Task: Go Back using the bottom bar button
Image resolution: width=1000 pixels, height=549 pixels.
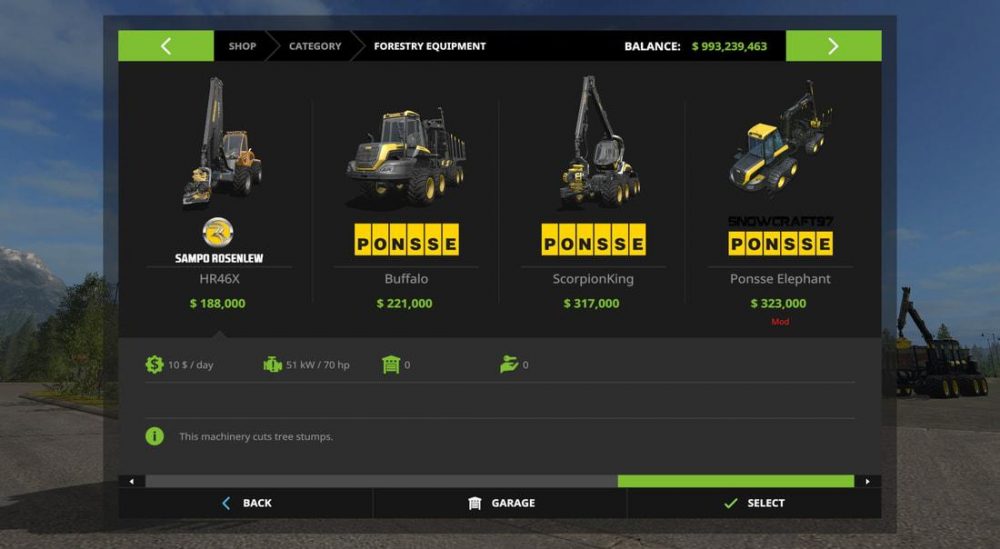Action: pos(246,503)
